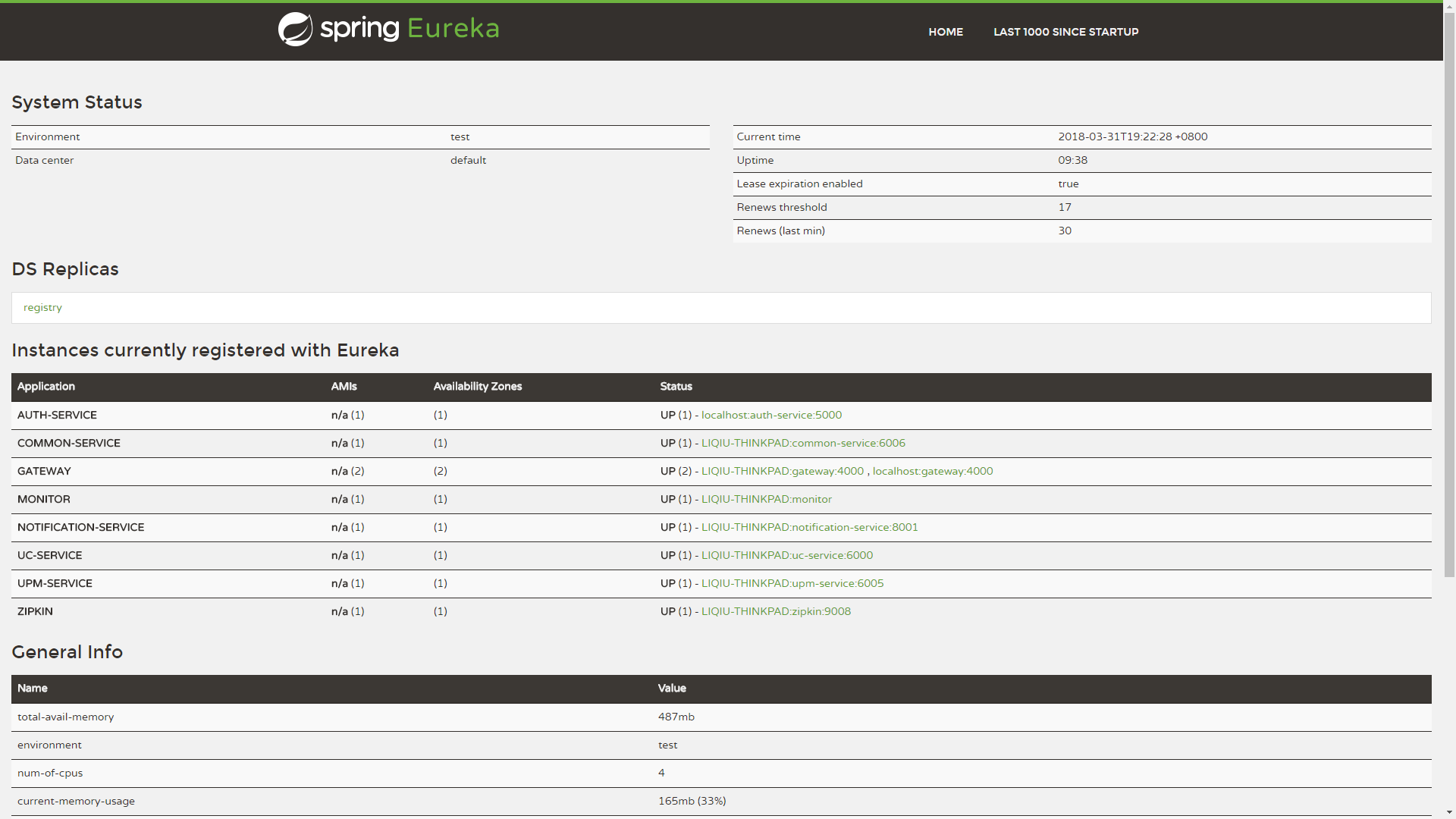
Task: Click the registry replica link
Action: (x=42, y=308)
